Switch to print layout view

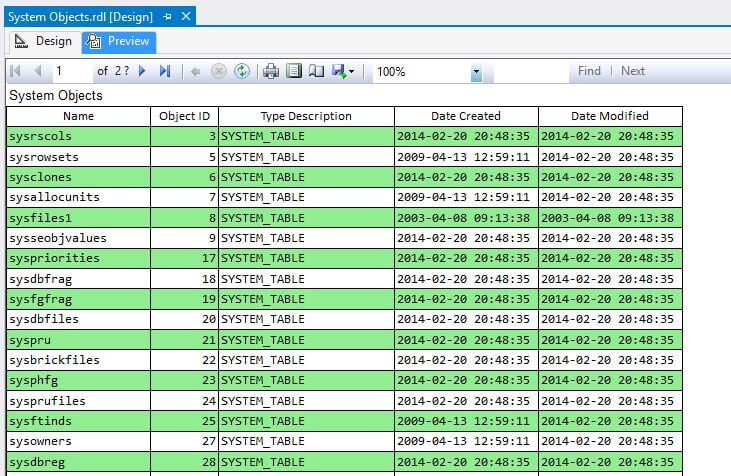[x=294, y=71]
